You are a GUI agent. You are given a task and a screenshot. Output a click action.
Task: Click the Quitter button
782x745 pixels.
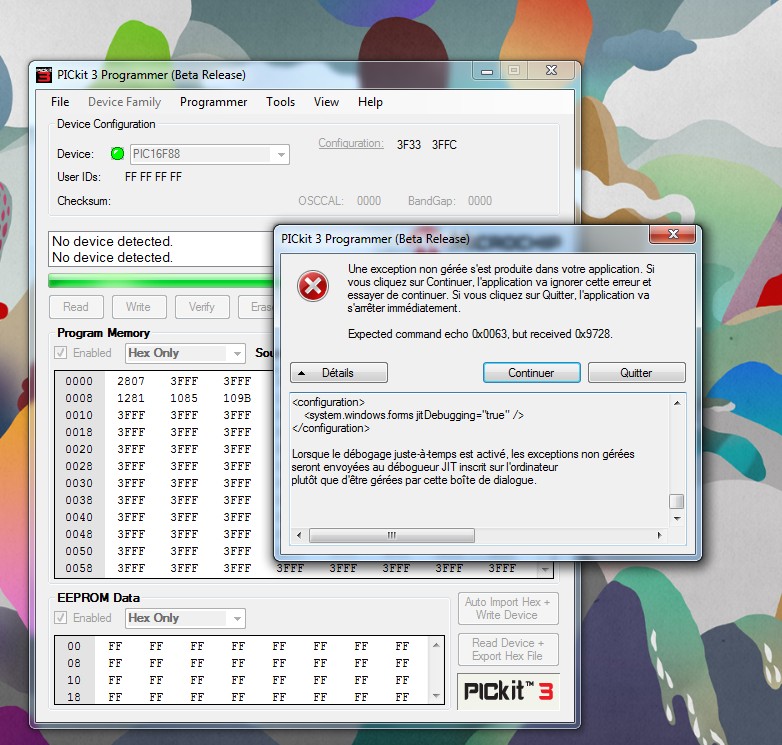coord(636,372)
